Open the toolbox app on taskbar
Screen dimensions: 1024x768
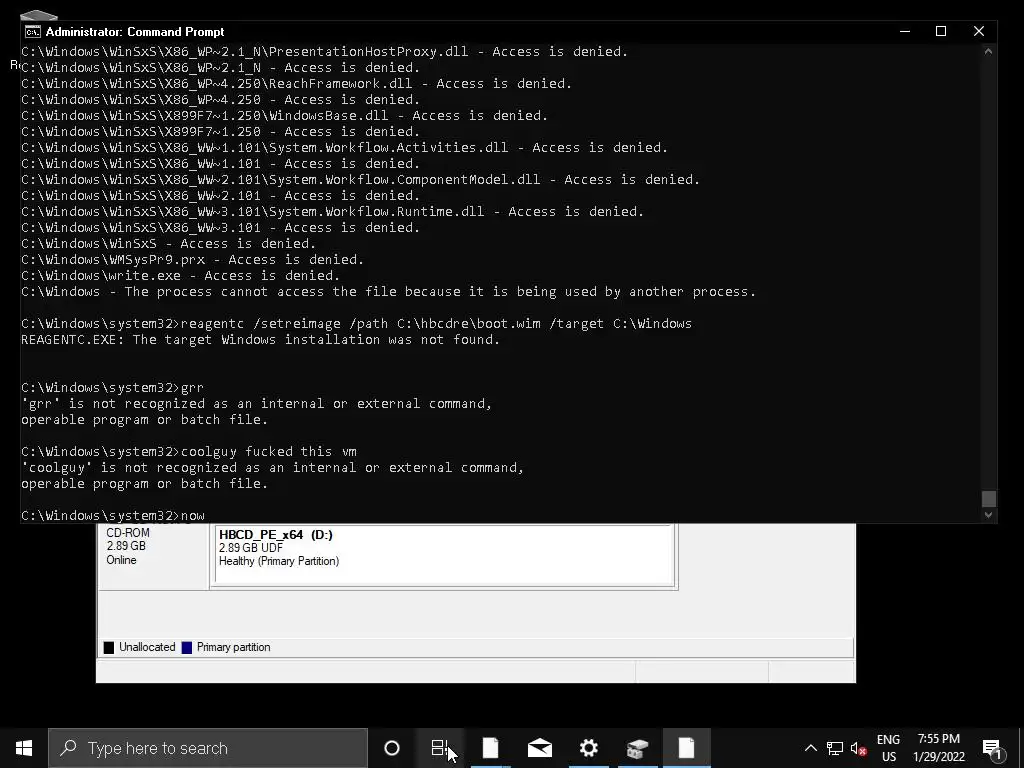(x=637, y=748)
